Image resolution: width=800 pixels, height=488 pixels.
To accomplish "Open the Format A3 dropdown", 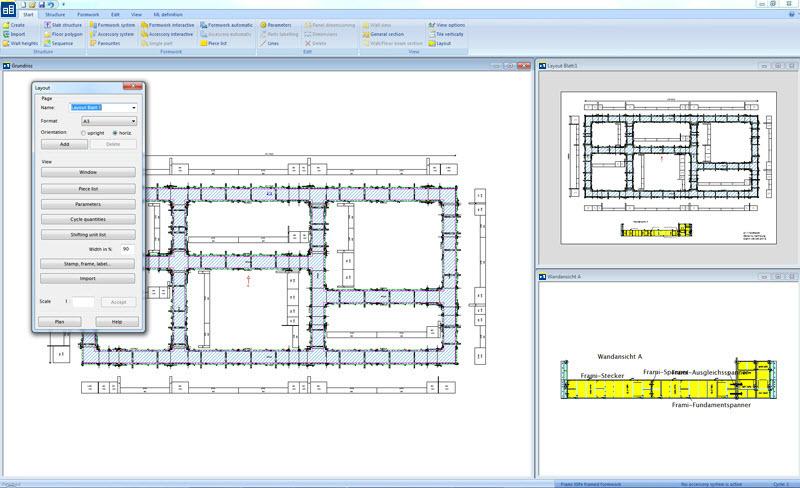I will pos(133,120).
